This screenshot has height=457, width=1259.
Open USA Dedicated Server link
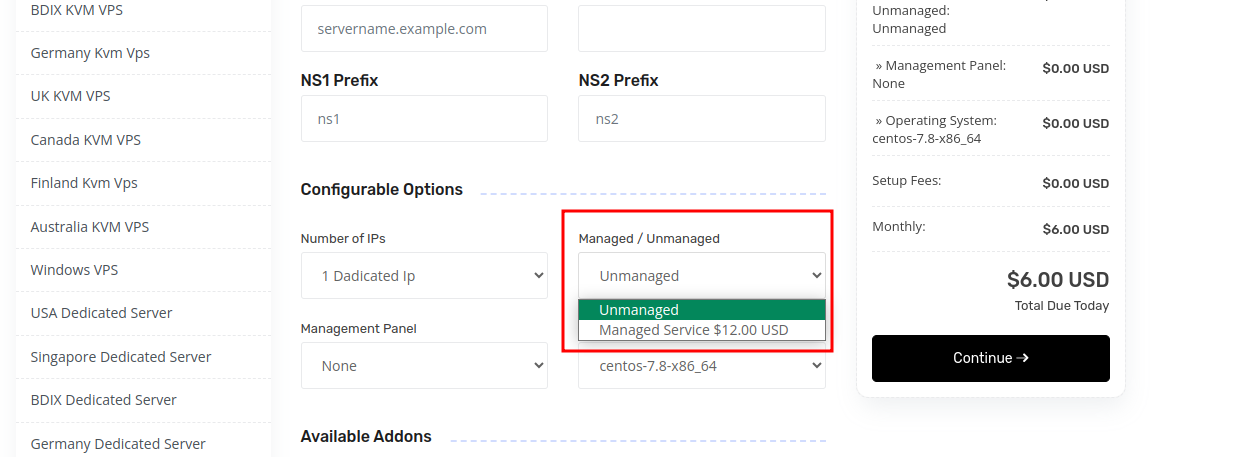[x=101, y=313]
